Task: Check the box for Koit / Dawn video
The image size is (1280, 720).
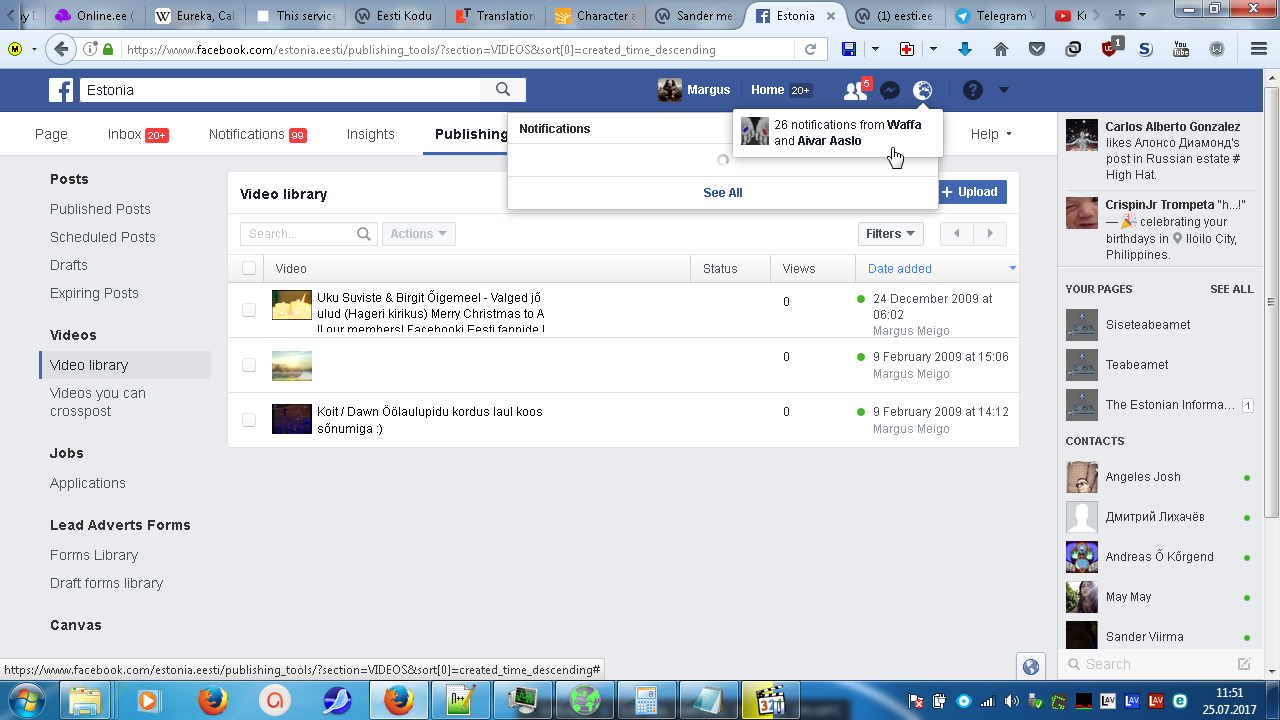Action: [x=249, y=420]
